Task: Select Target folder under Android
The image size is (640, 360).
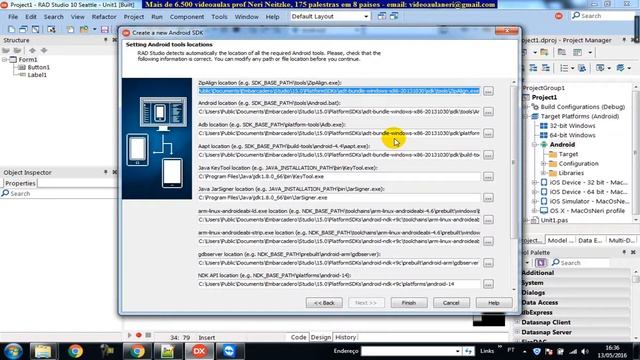Action: [568, 154]
